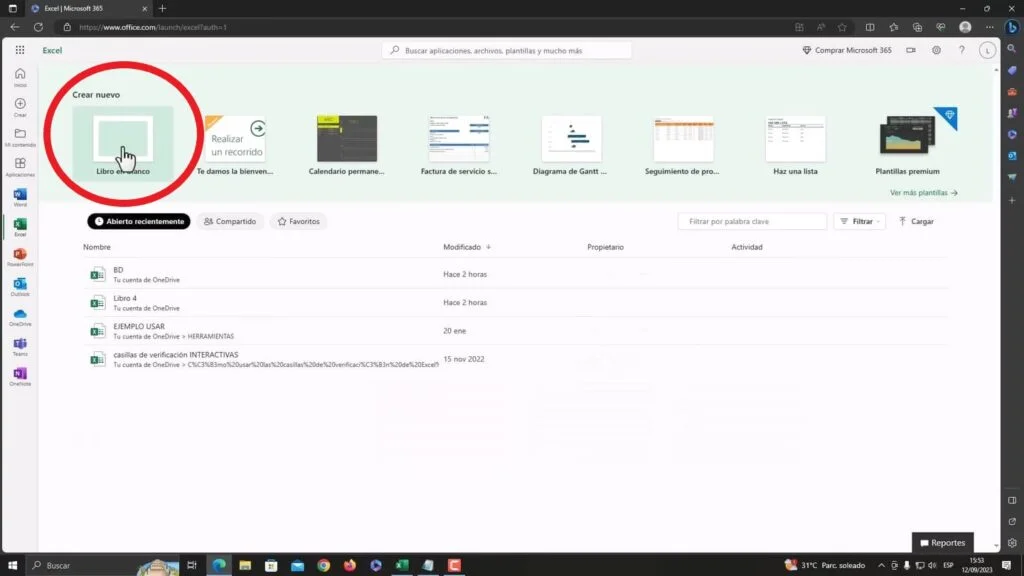1024x576 pixels.
Task: Open the browser more options menu
Action: tap(989, 27)
